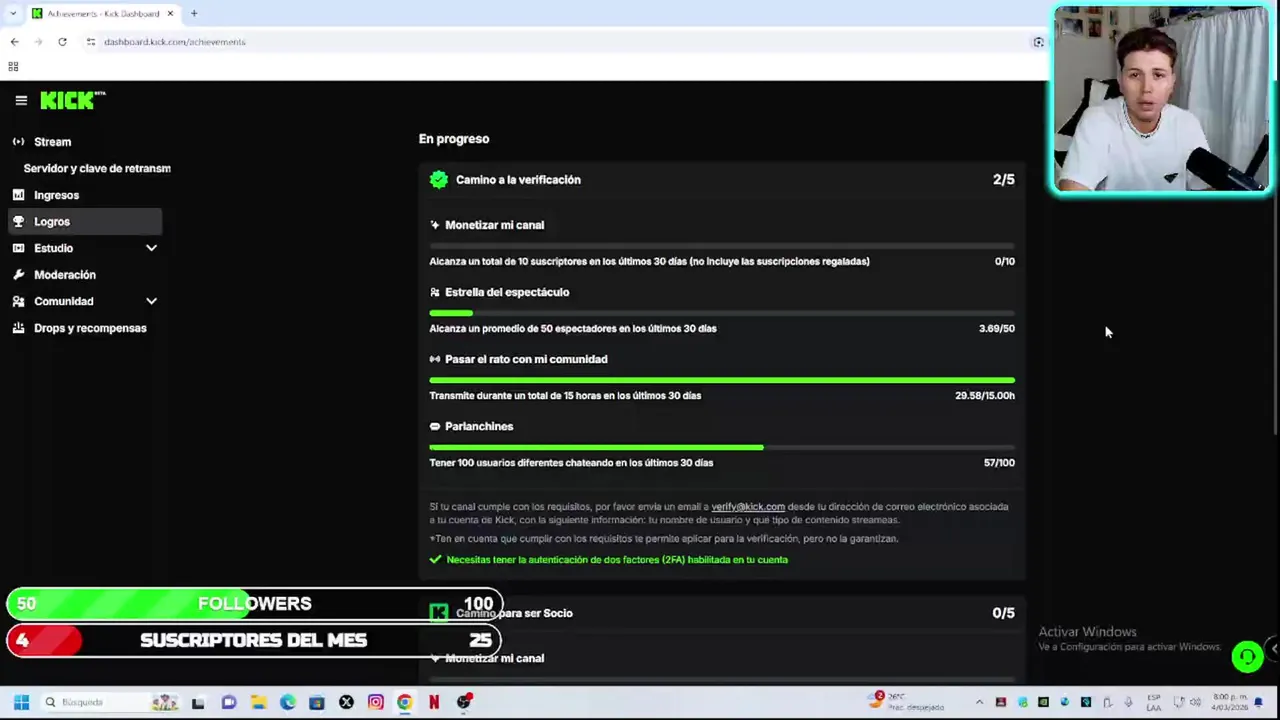Image resolution: width=1280 pixels, height=720 pixels.
Task: Click the 29.58/15.00h value
Action: click(x=985, y=395)
